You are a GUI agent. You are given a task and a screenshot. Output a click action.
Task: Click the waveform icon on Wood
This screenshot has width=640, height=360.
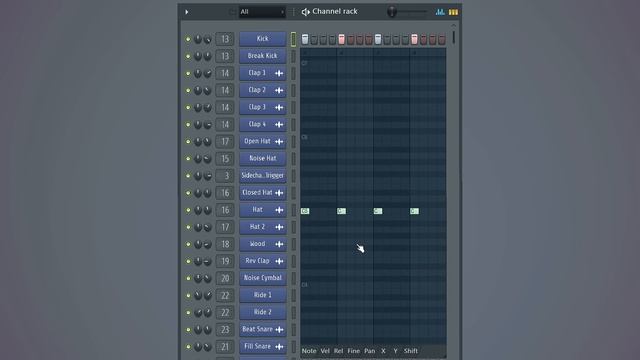(279, 244)
